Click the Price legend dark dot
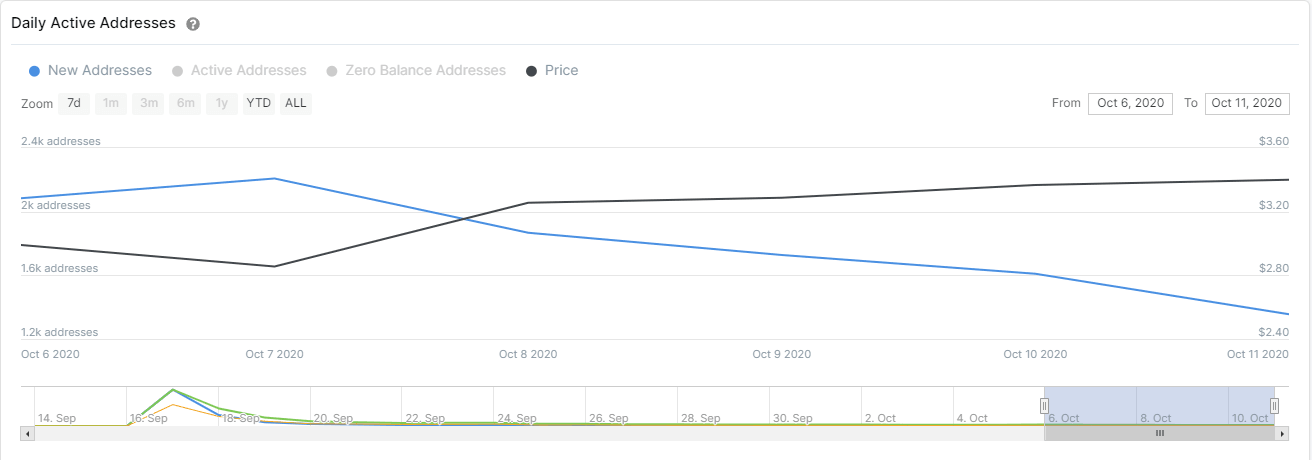Screen dimensions: 1312x460 532,71
